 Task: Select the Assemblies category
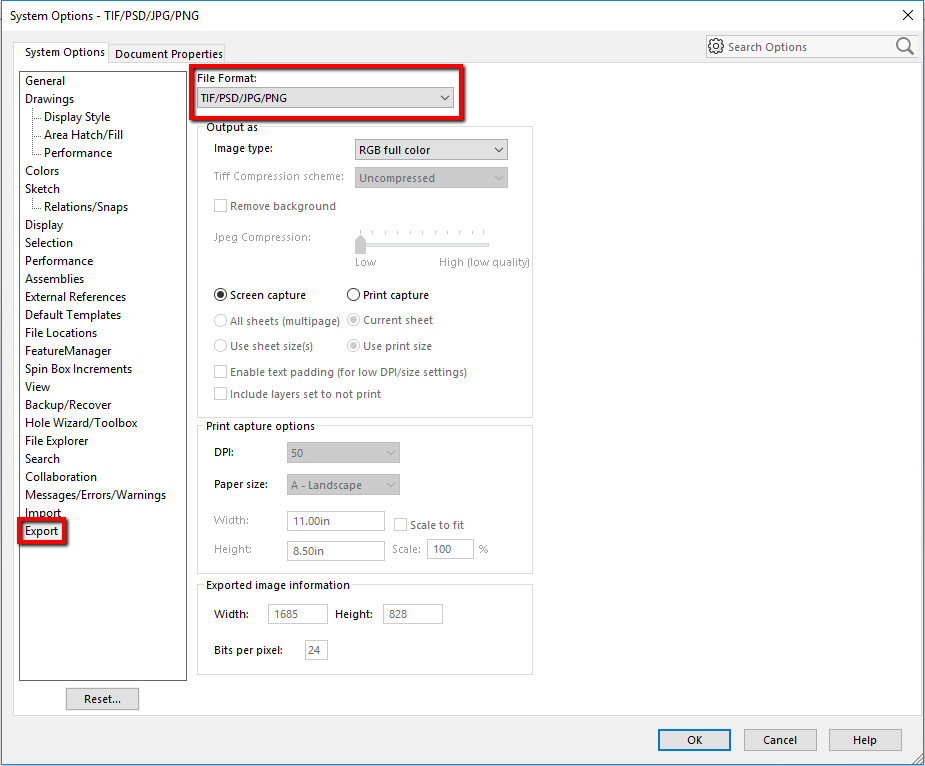tap(54, 279)
